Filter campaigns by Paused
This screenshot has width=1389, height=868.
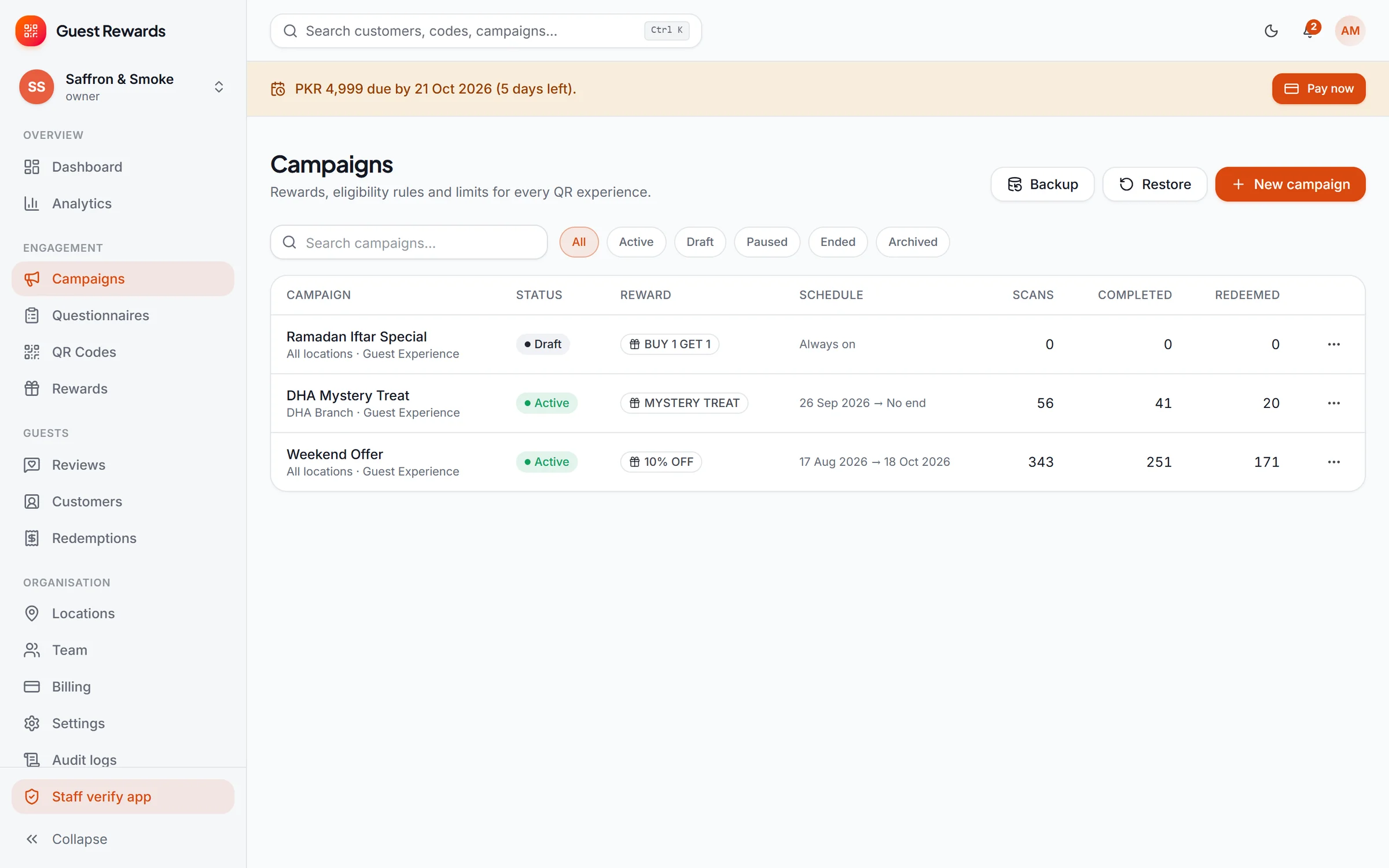tap(767, 242)
